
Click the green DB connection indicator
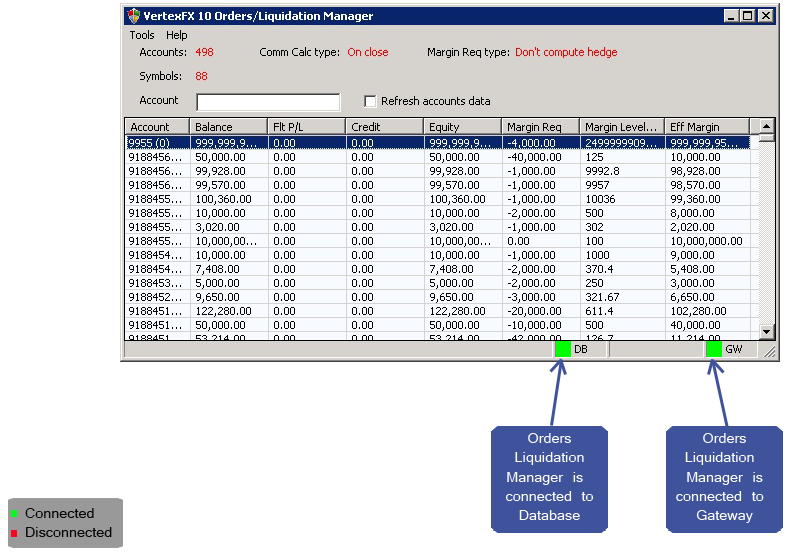coord(563,349)
